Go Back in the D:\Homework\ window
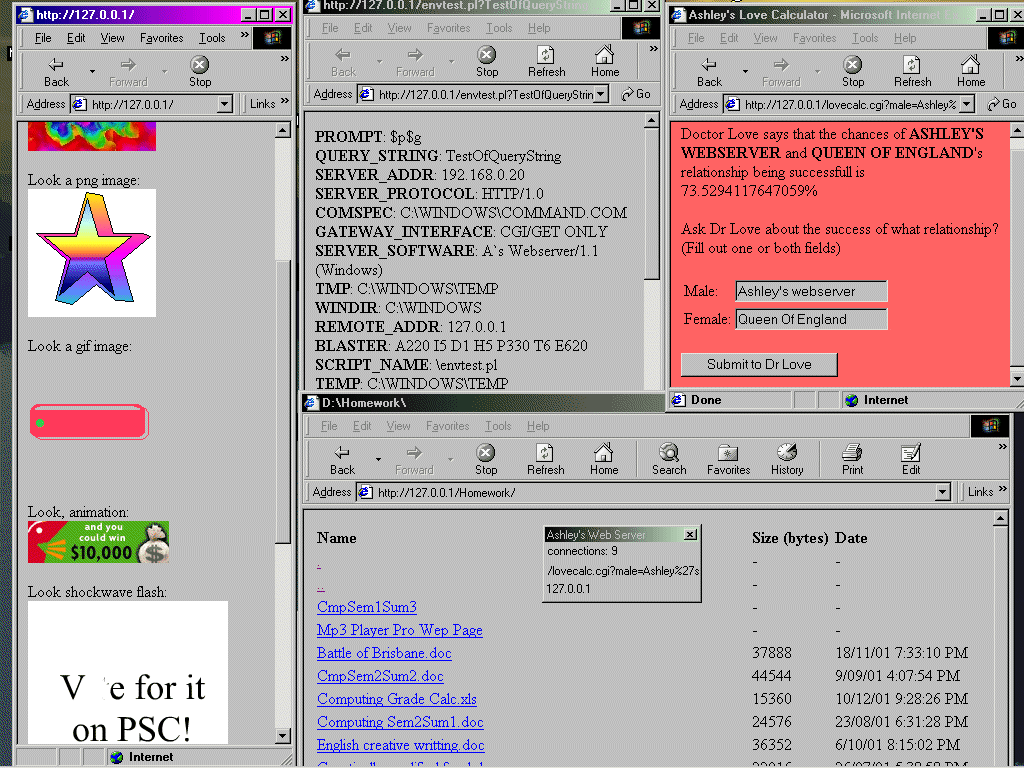 (x=342, y=460)
